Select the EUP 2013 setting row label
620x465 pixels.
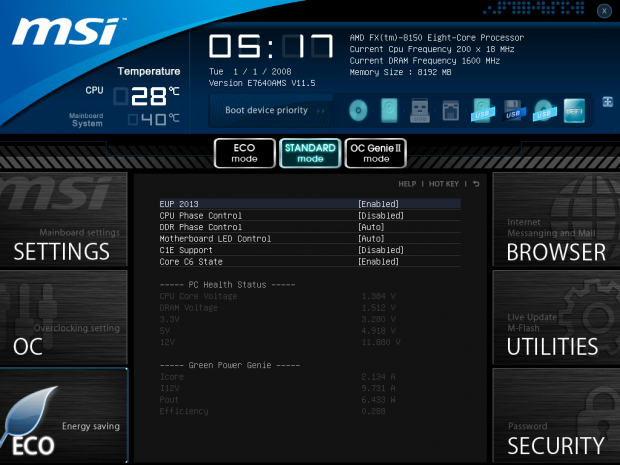179,204
